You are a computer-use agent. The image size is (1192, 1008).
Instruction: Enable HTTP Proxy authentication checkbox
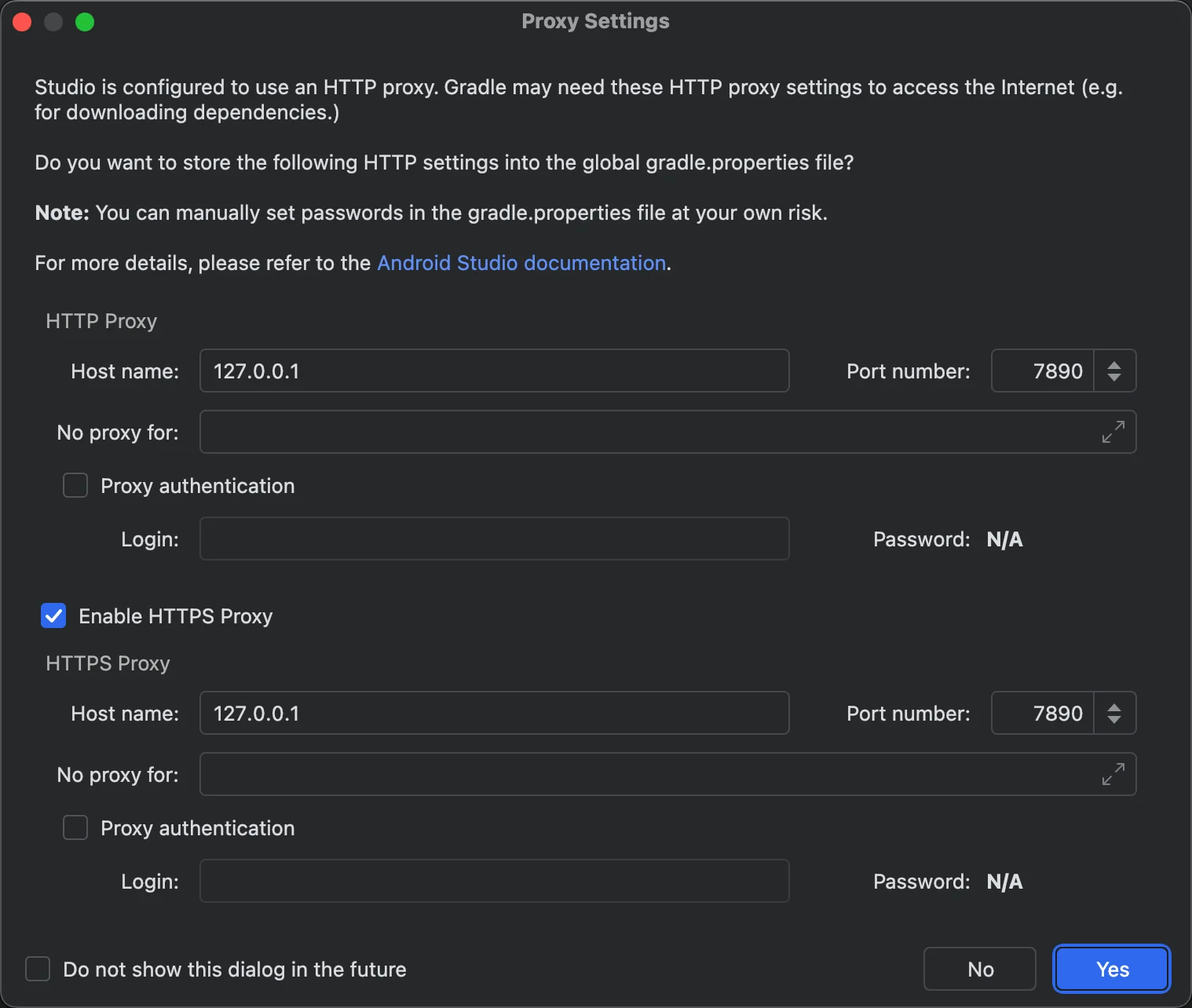pyautogui.click(x=75, y=486)
